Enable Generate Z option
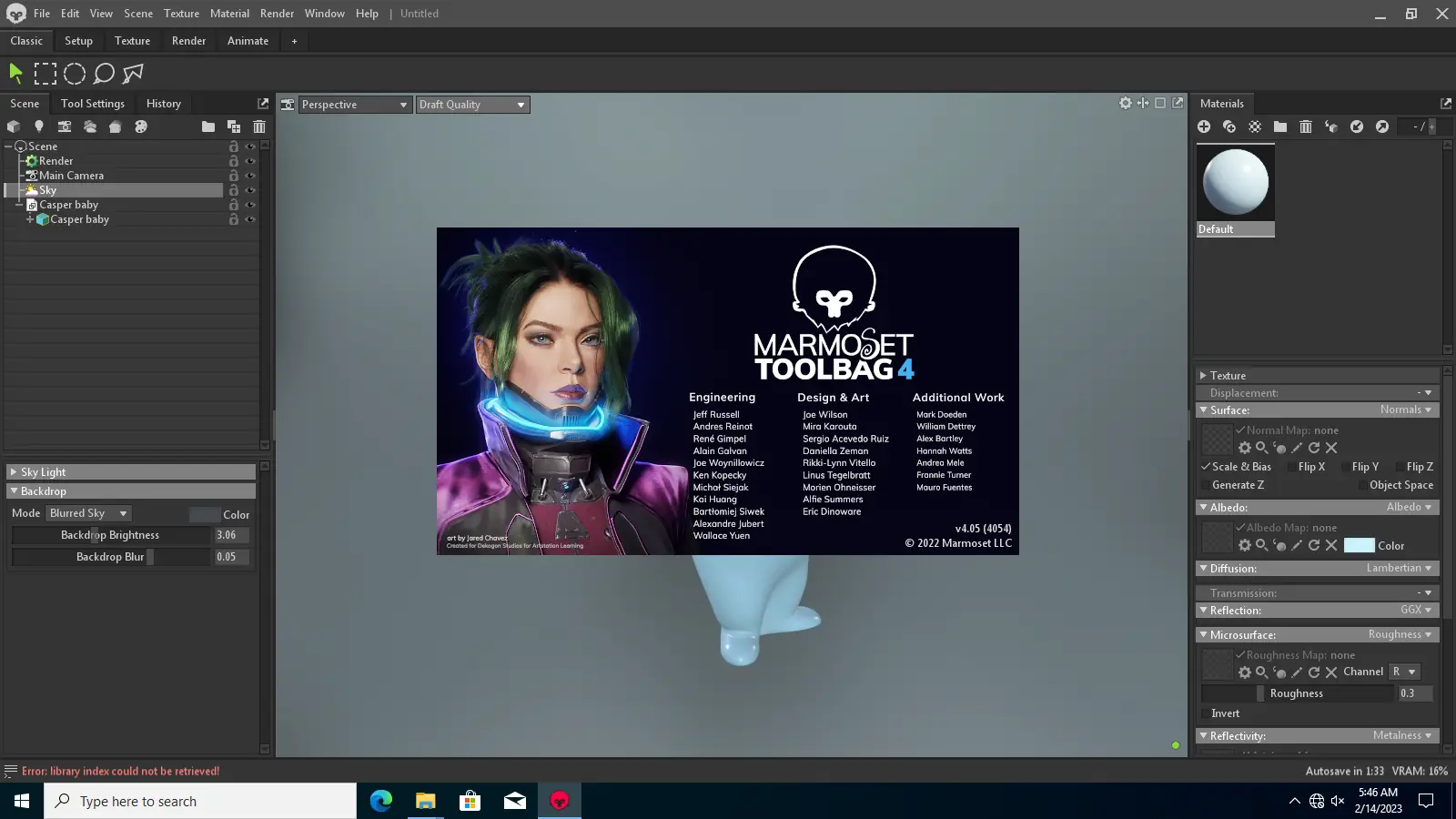Screen dimensions: 1456x819 1206,485
